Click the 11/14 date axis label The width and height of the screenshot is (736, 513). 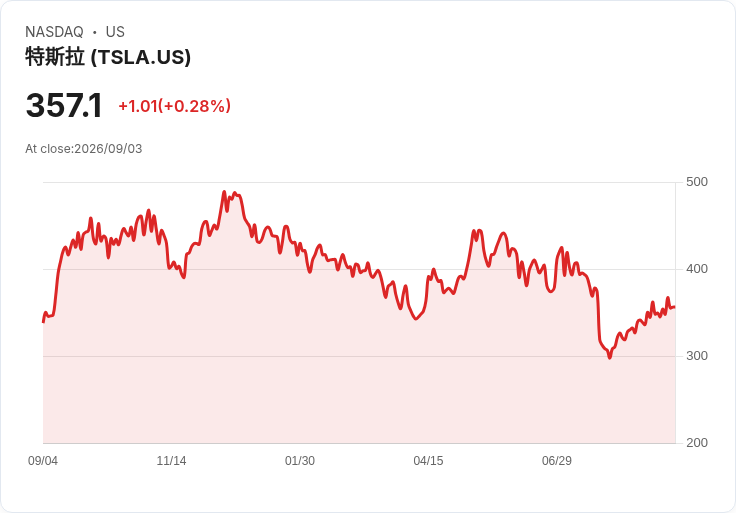[x=171, y=461]
